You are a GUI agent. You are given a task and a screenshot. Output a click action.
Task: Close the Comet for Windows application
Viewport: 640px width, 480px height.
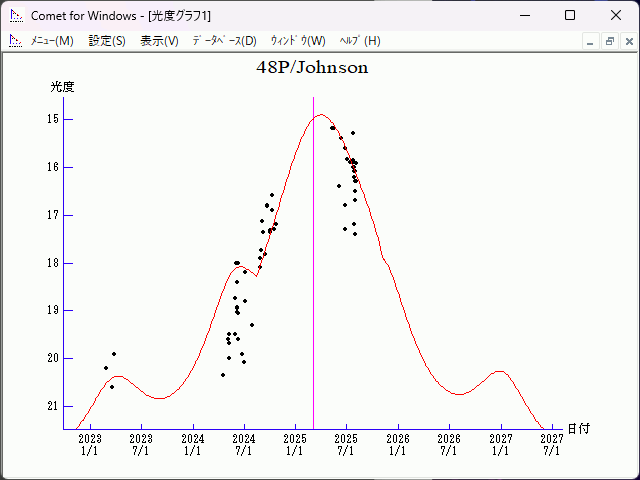coord(615,16)
